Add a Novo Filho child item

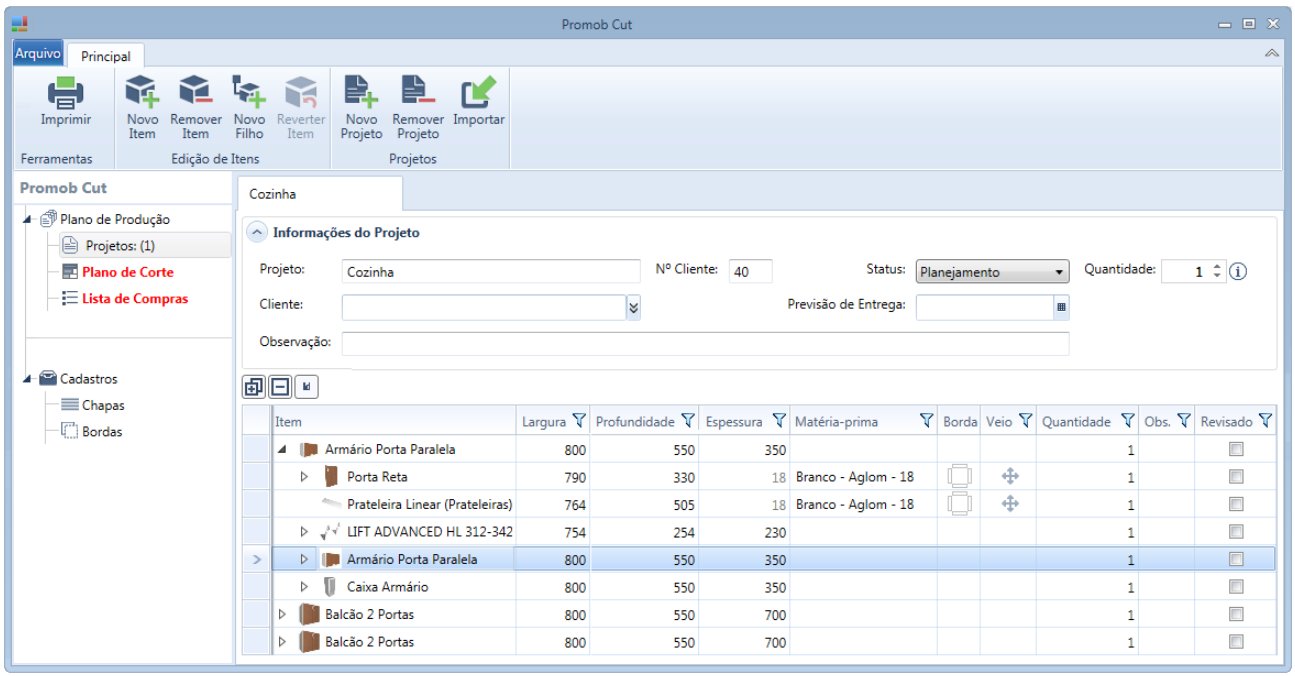(x=248, y=94)
